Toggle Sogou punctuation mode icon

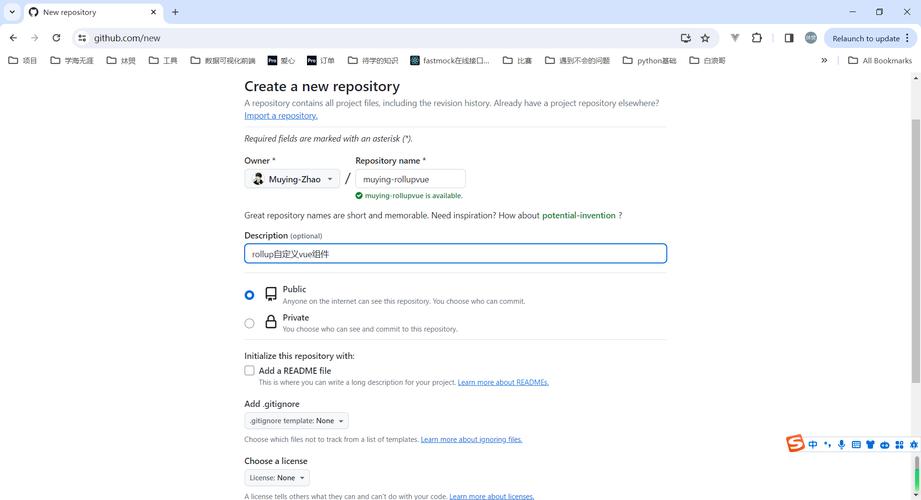[x=828, y=445]
